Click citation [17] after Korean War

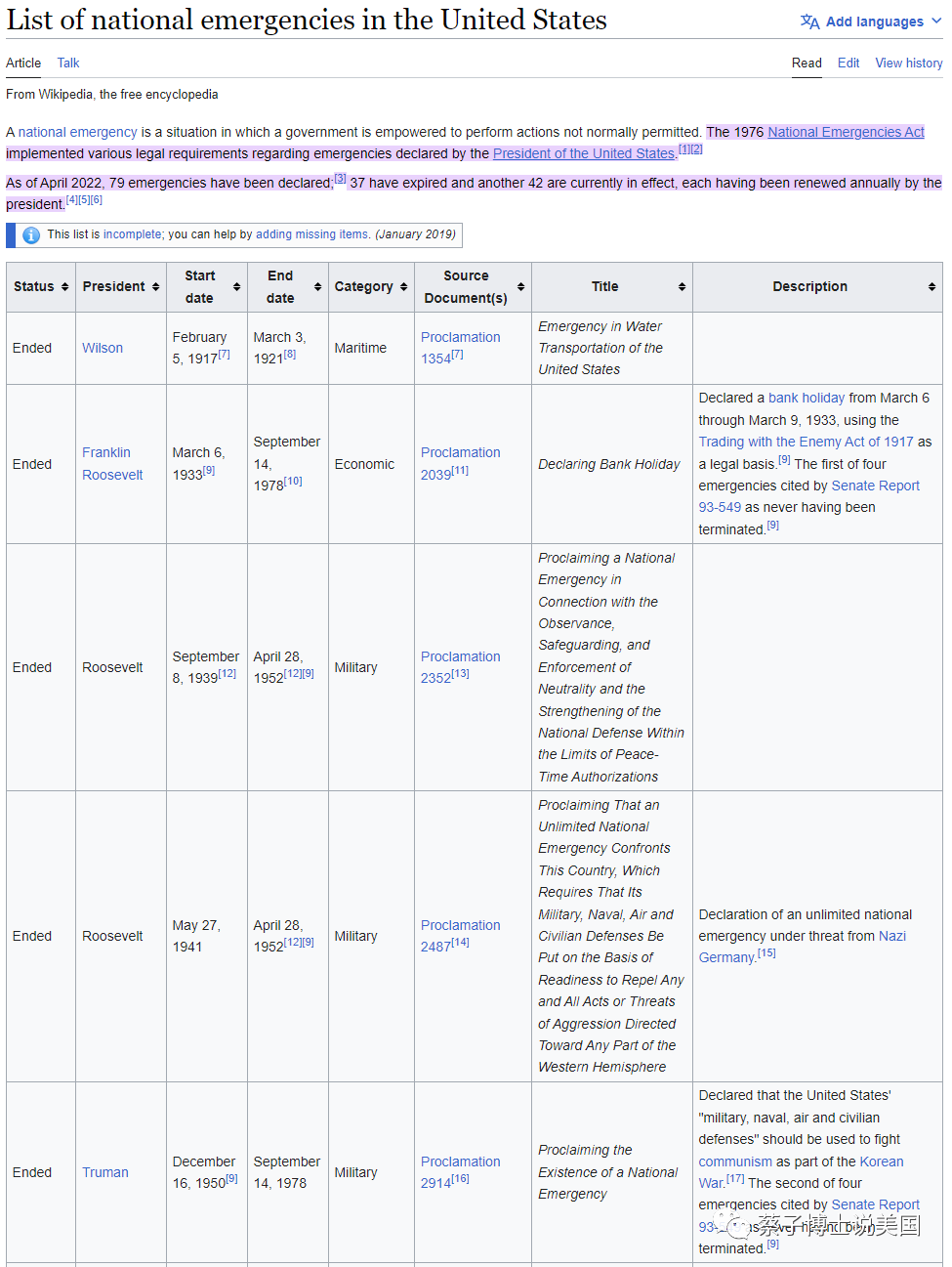735,1179
